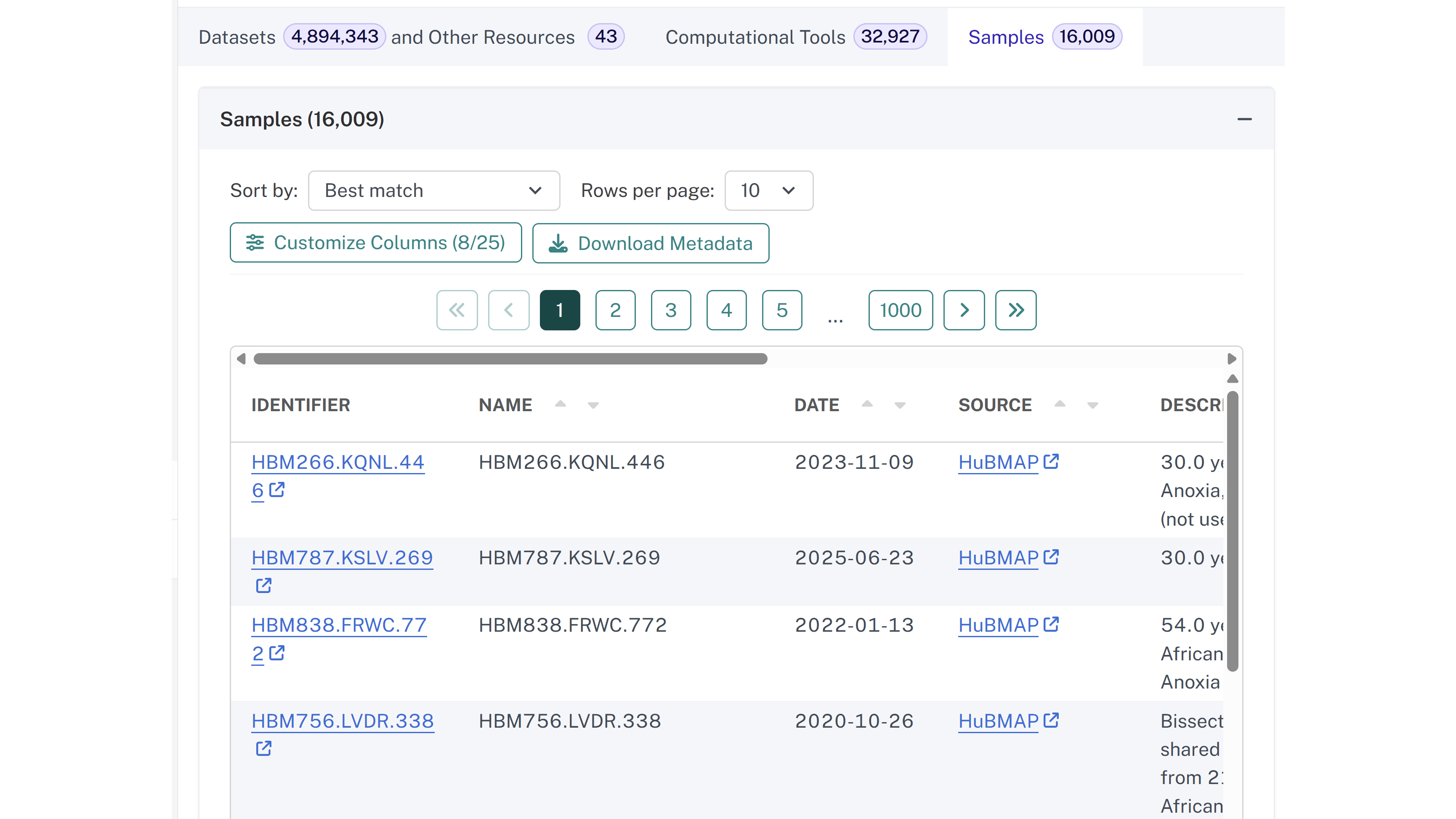Switch to the Computational Tools tab
Image resolution: width=1456 pixels, height=819 pixels.
796,37
